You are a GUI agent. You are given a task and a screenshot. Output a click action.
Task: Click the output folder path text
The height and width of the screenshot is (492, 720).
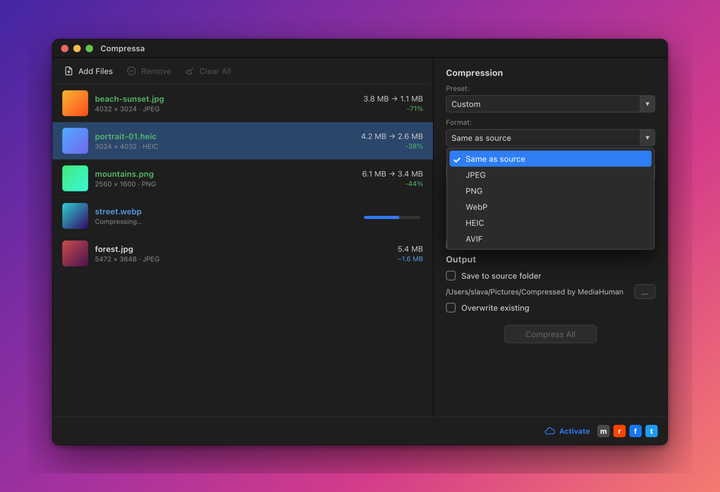tap(534, 292)
